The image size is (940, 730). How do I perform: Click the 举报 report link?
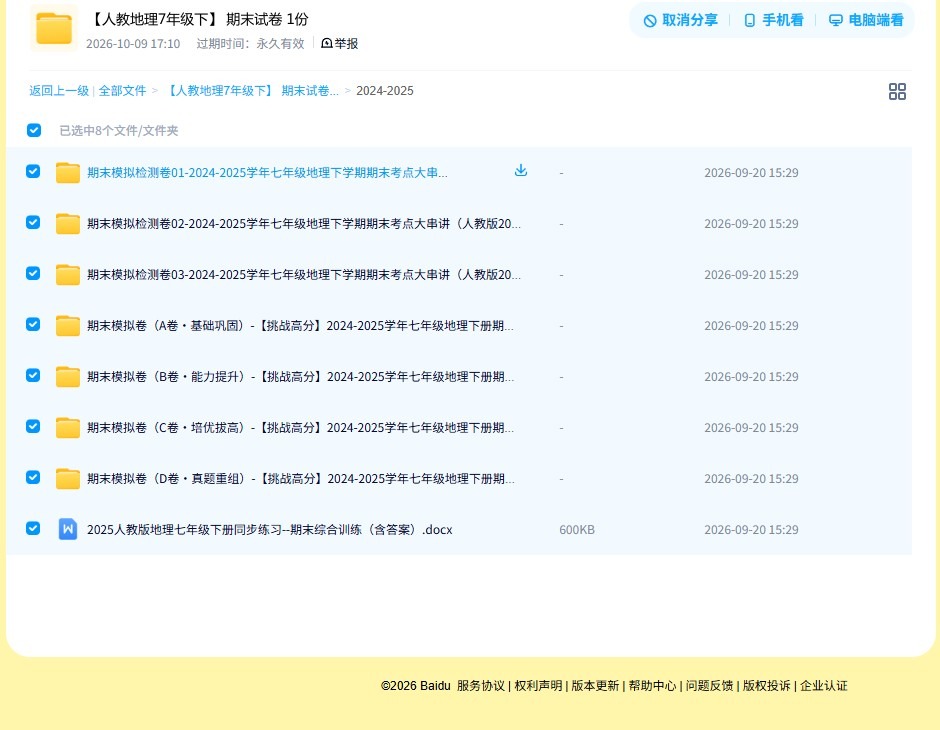[339, 43]
